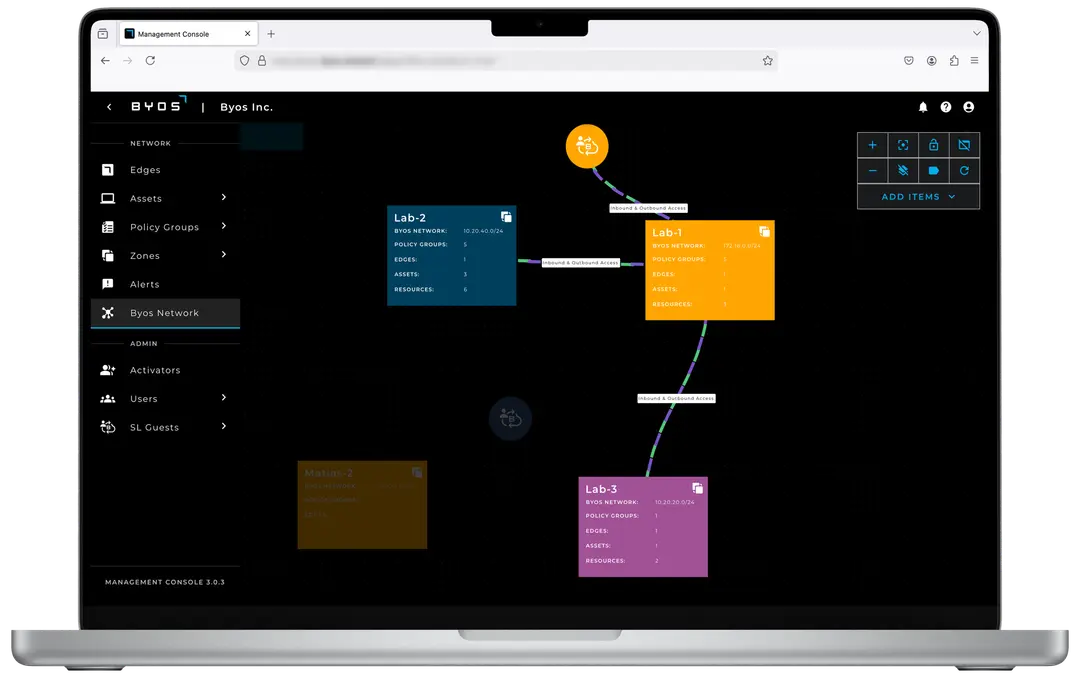Image resolution: width=1080 pixels, height=678 pixels.
Task: Open the copy icon on Lab-1 card
Action: pos(765,232)
